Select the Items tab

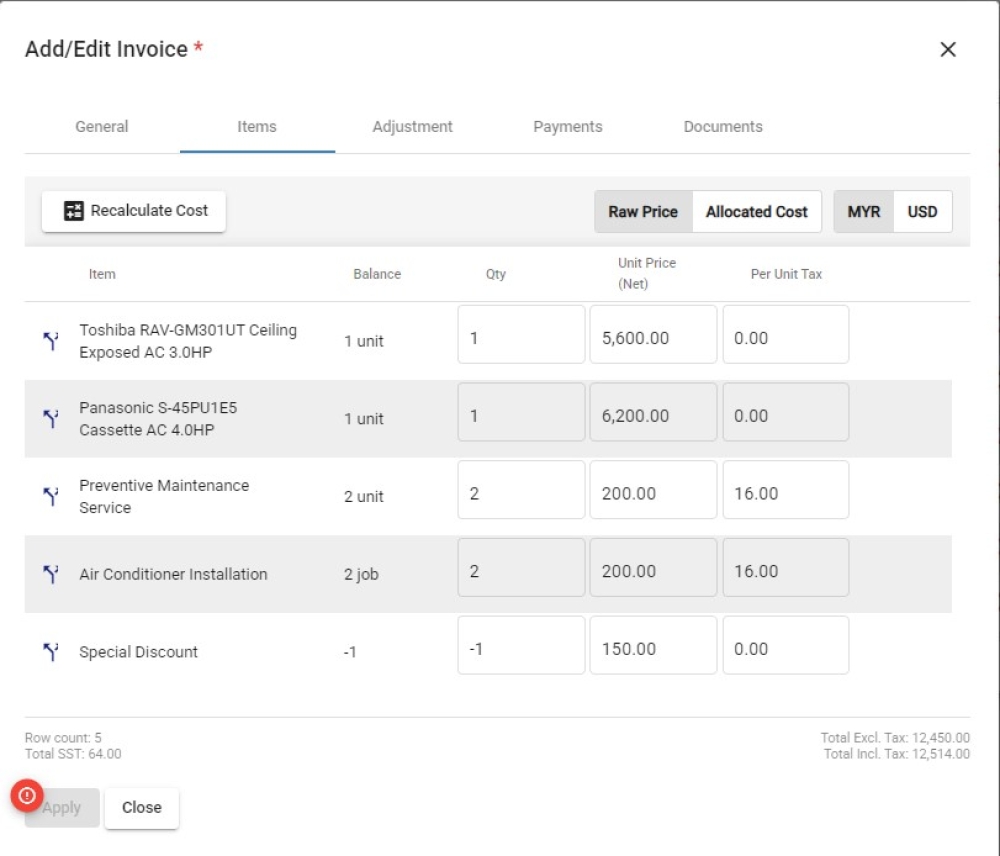tap(257, 126)
